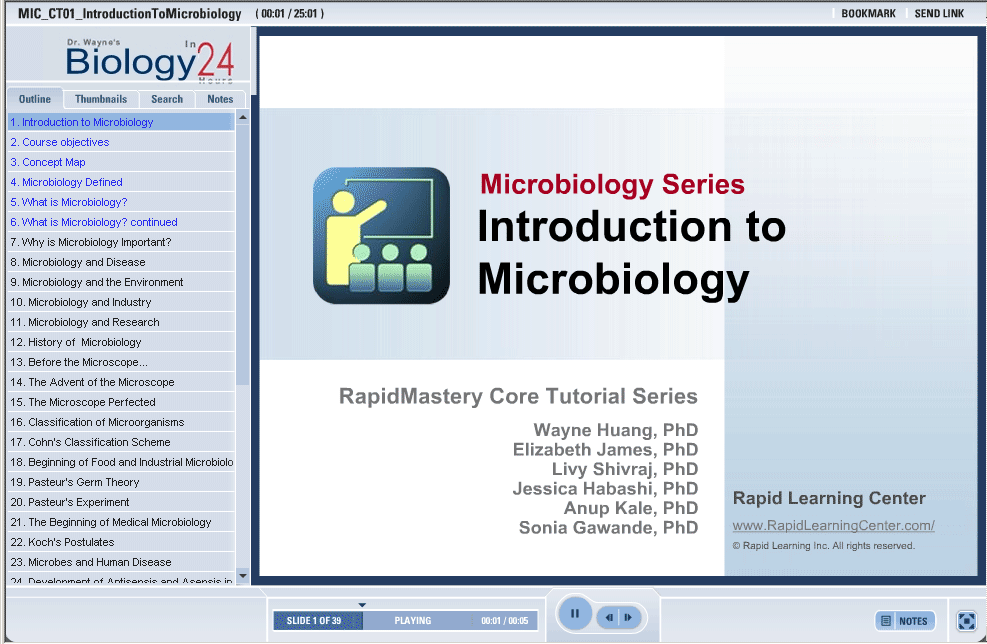Toggle full screen view icon
The width and height of the screenshot is (987, 644).
click(x=966, y=621)
